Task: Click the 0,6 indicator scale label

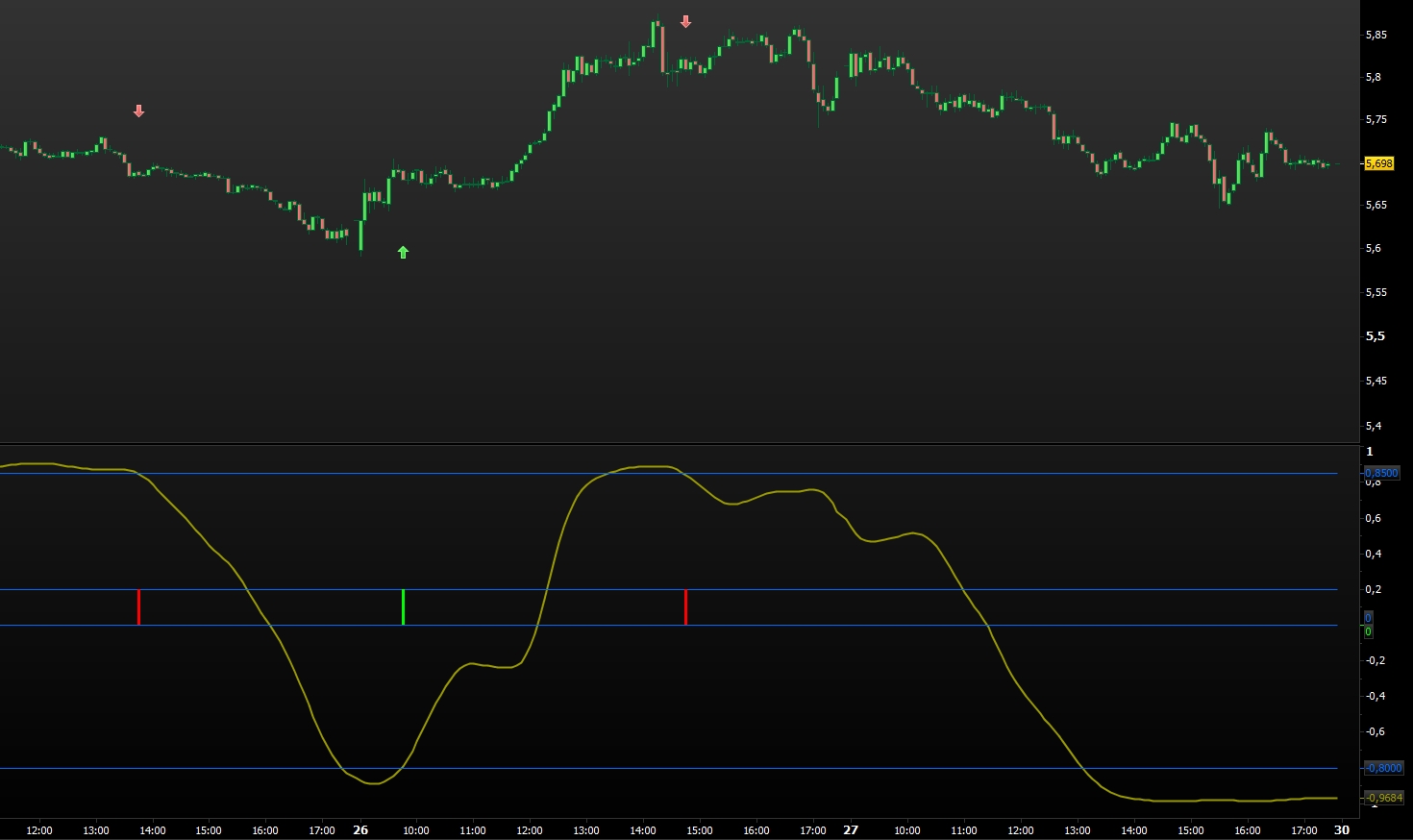Action: 1374,518
